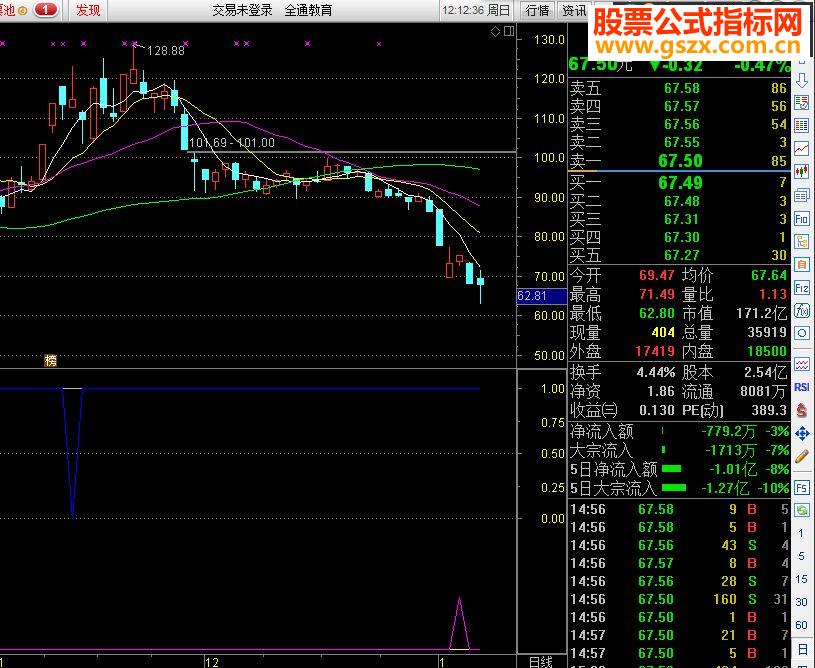Click the 卖五 price 67.58
Viewport: 815px width, 668px height.
pos(682,88)
